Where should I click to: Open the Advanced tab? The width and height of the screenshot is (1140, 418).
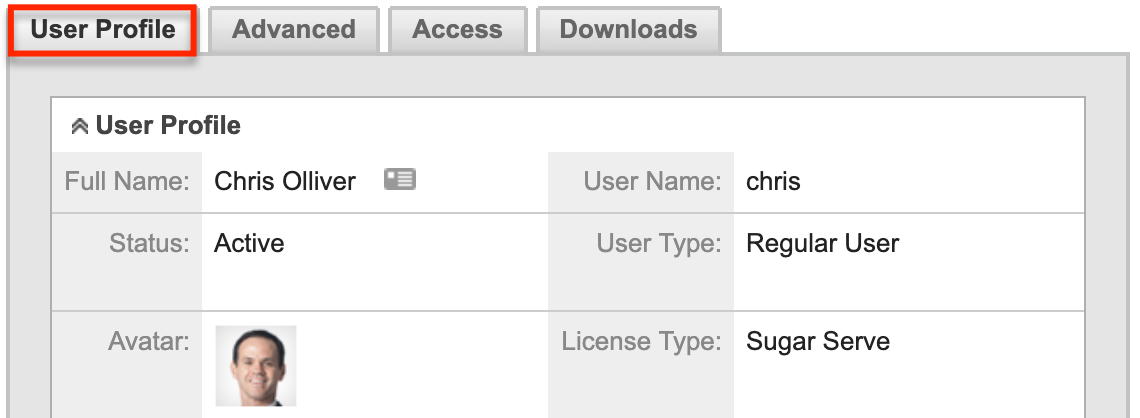(x=293, y=30)
